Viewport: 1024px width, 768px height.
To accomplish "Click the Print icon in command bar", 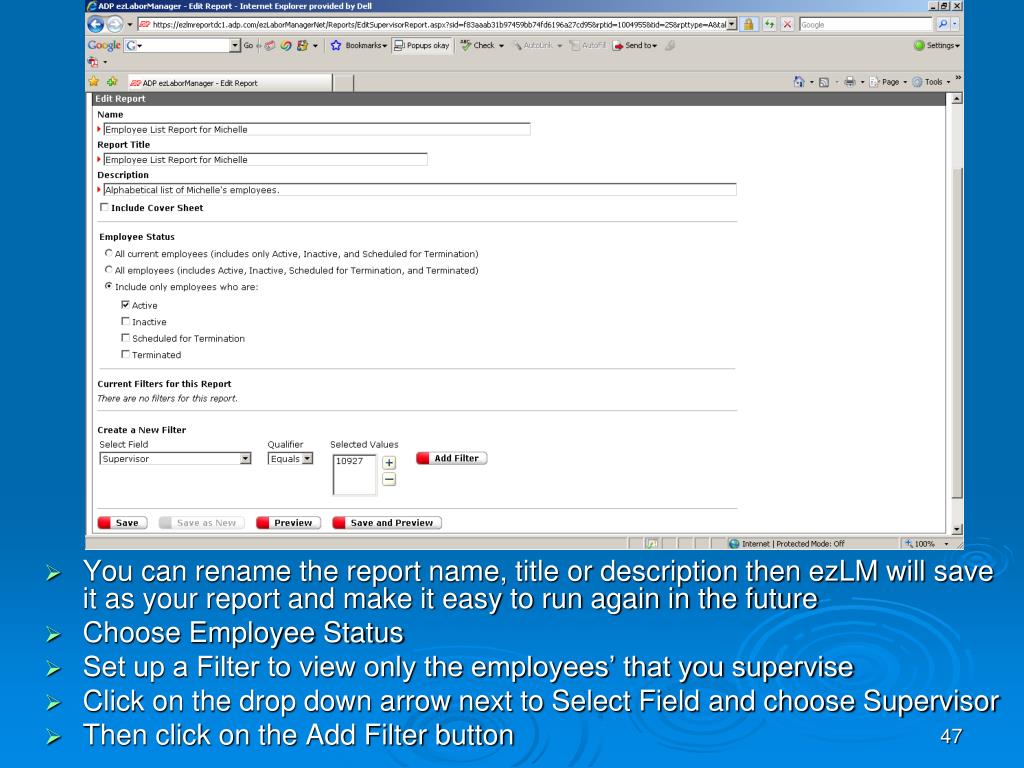I will [849, 82].
